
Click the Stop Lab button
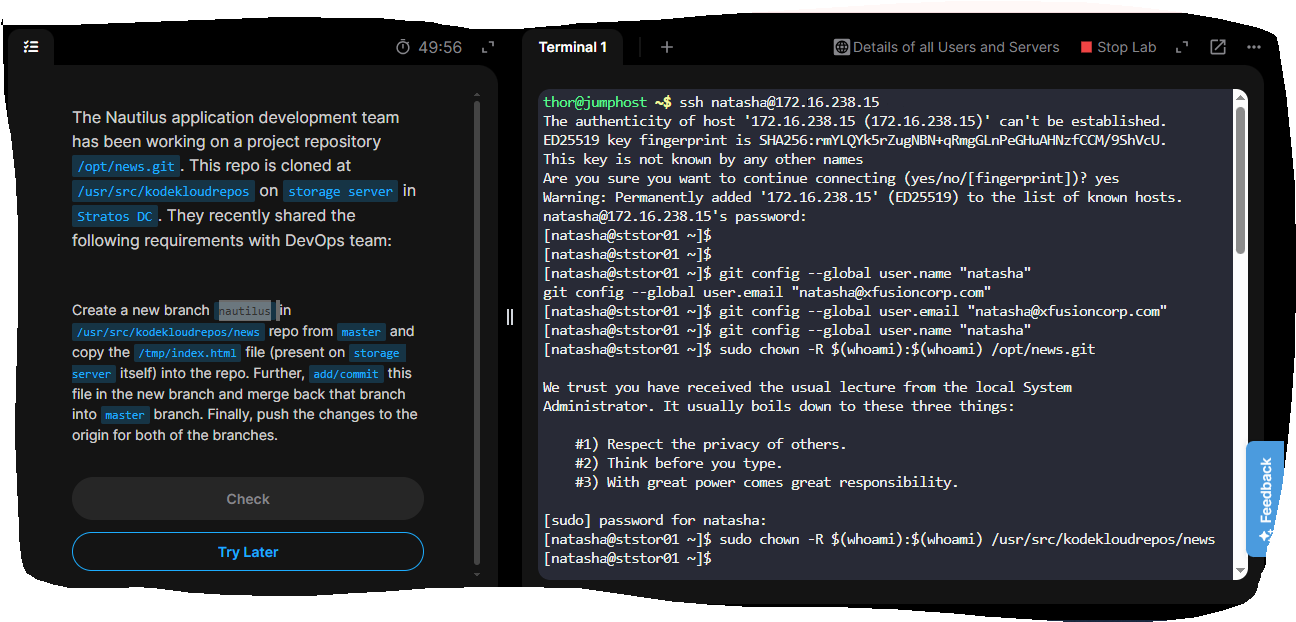(x=1118, y=47)
